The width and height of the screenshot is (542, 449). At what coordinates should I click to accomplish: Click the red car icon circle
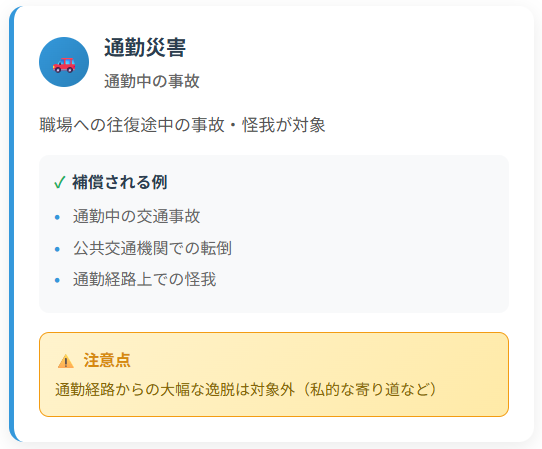(64, 62)
